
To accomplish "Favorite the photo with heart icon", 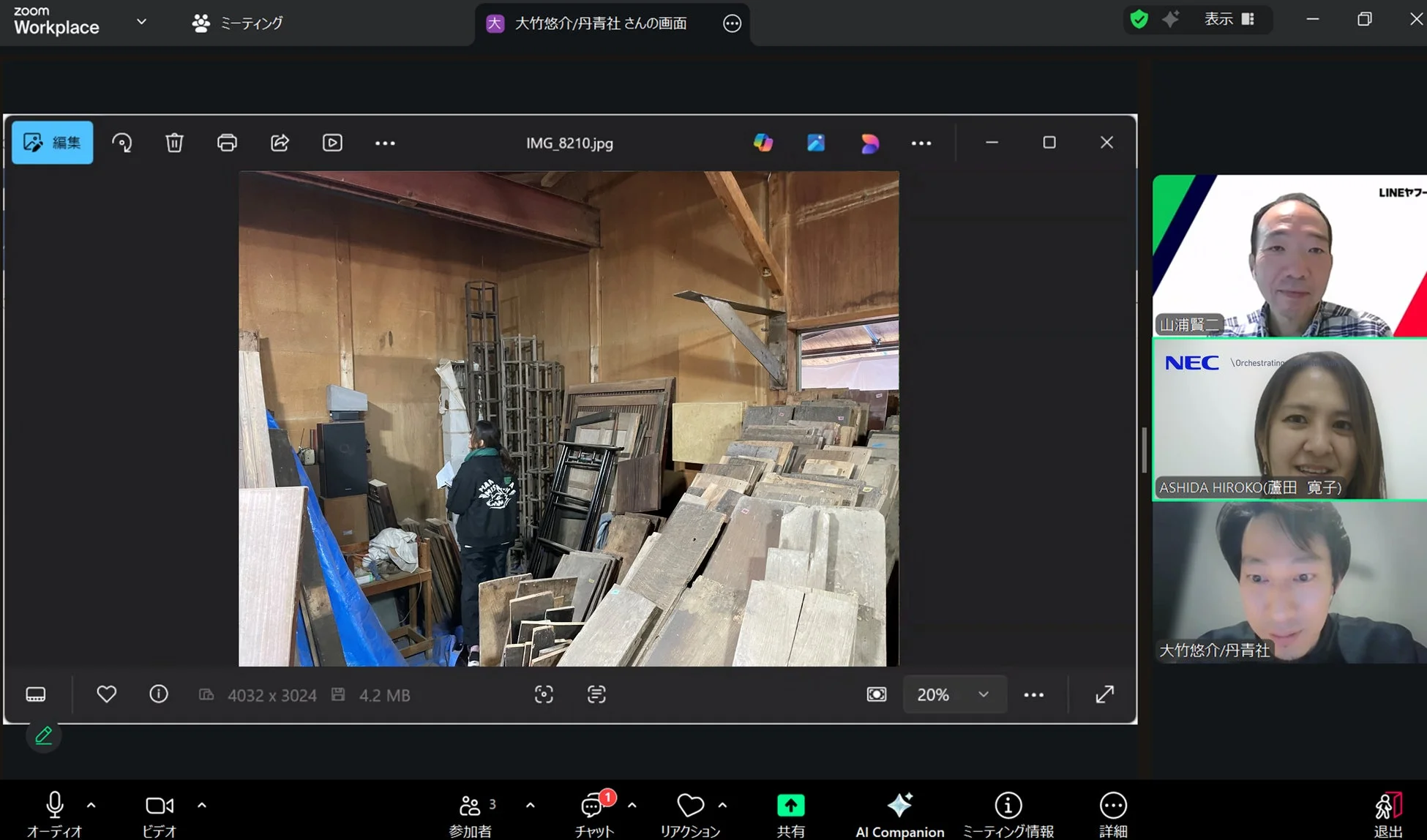I will pyautogui.click(x=107, y=694).
